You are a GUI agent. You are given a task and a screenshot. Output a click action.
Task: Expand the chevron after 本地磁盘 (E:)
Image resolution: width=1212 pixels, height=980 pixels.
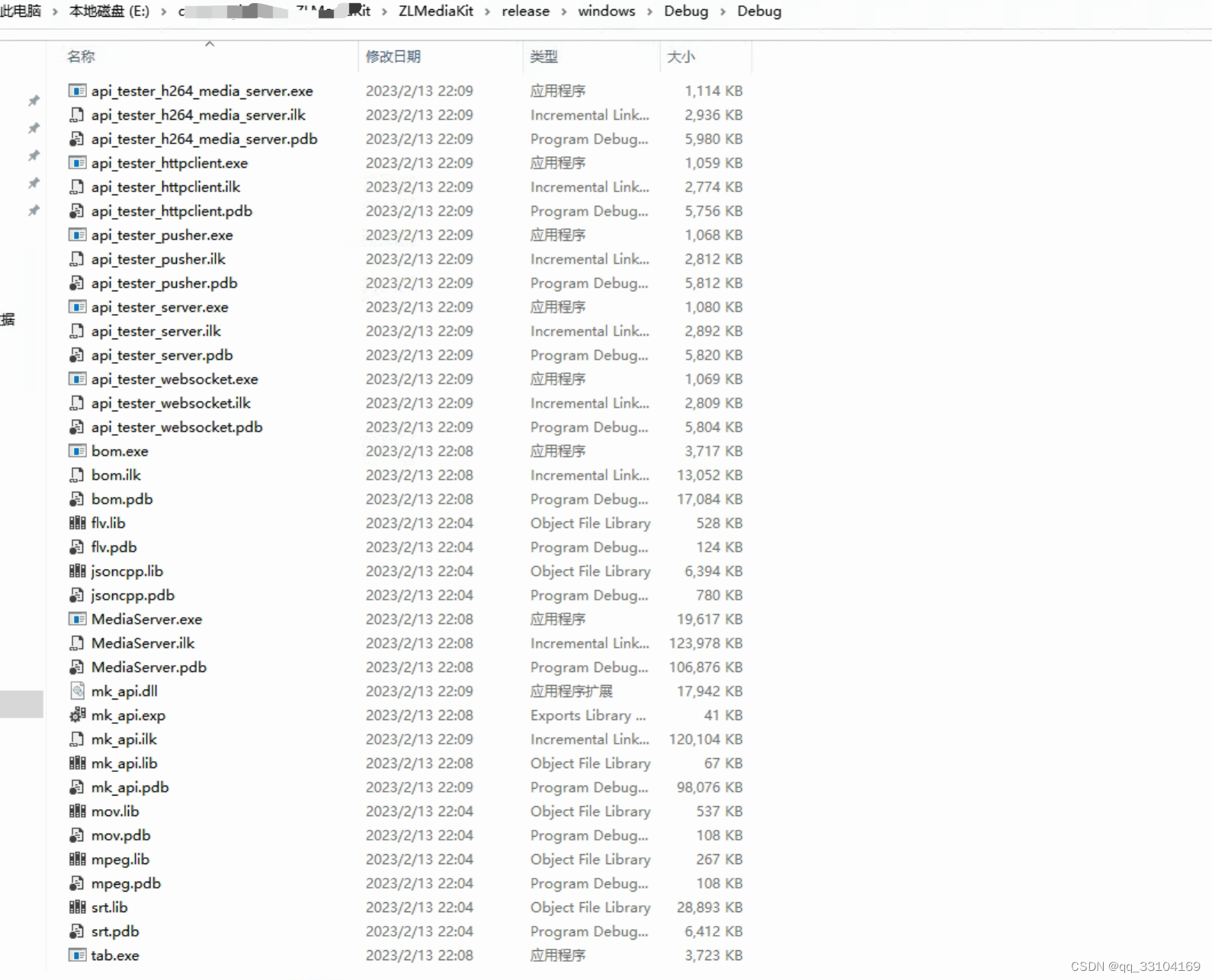click(x=164, y=11)
